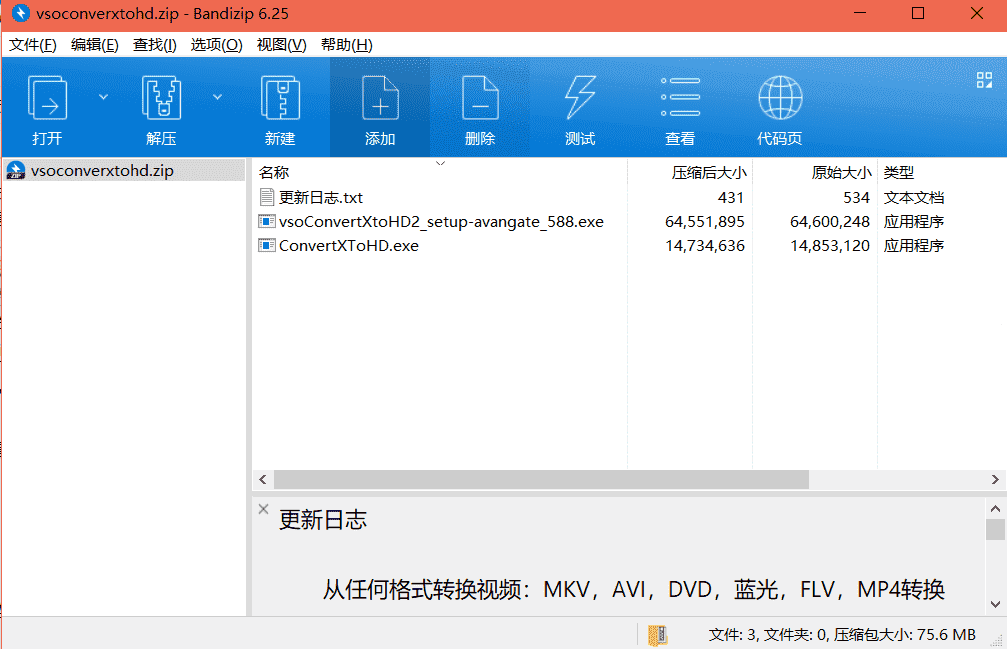Test the archive using 测试 icon
Viewport: 1007px width, 649px height.
pyautogui.click(x=580, y=108)
